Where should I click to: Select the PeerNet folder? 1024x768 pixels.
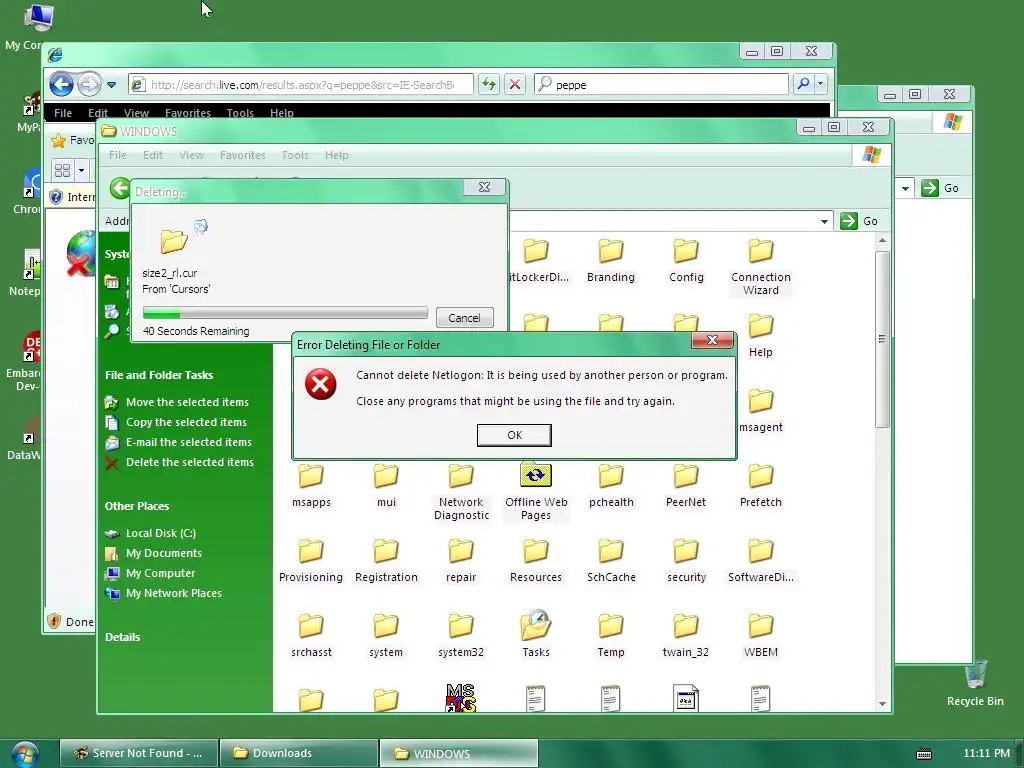686,486
